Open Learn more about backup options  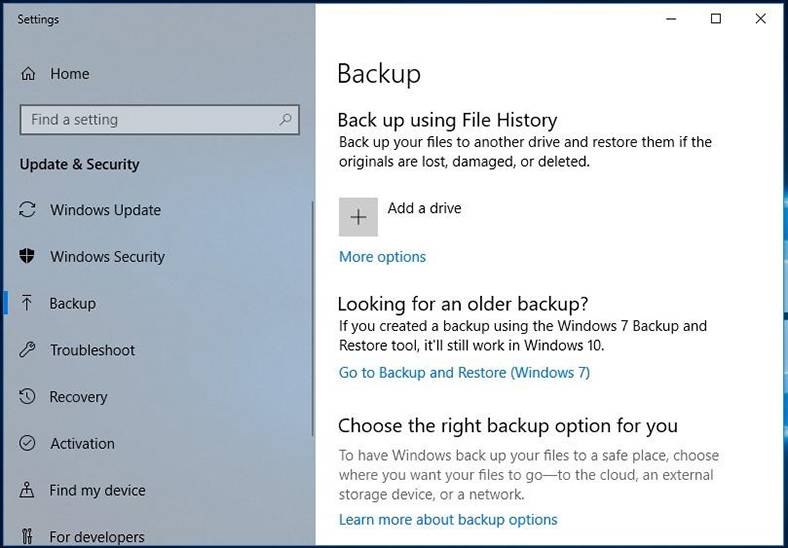(x=448, y=519)
